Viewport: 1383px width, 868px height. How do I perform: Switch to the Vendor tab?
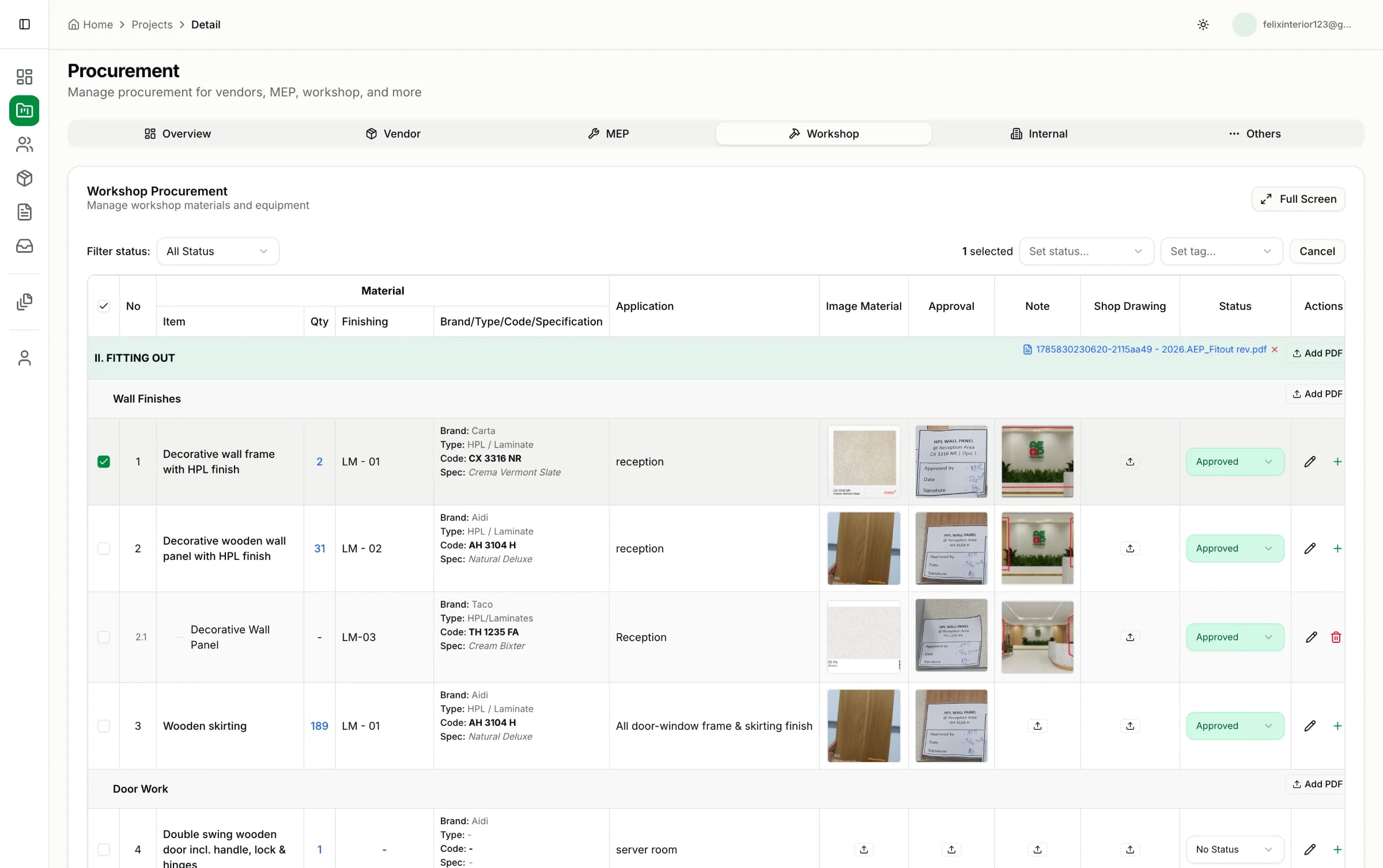pyautogui.click(x=393, y=134)
